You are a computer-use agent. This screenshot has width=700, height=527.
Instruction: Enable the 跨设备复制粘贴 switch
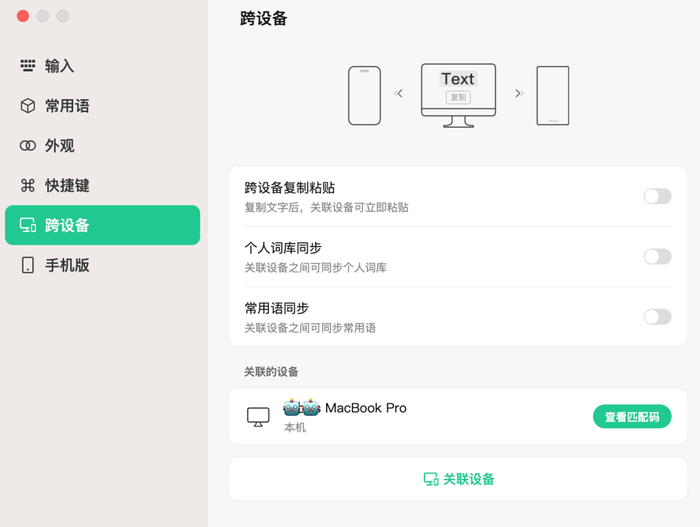pyautogui.click(x=657, y=196)
